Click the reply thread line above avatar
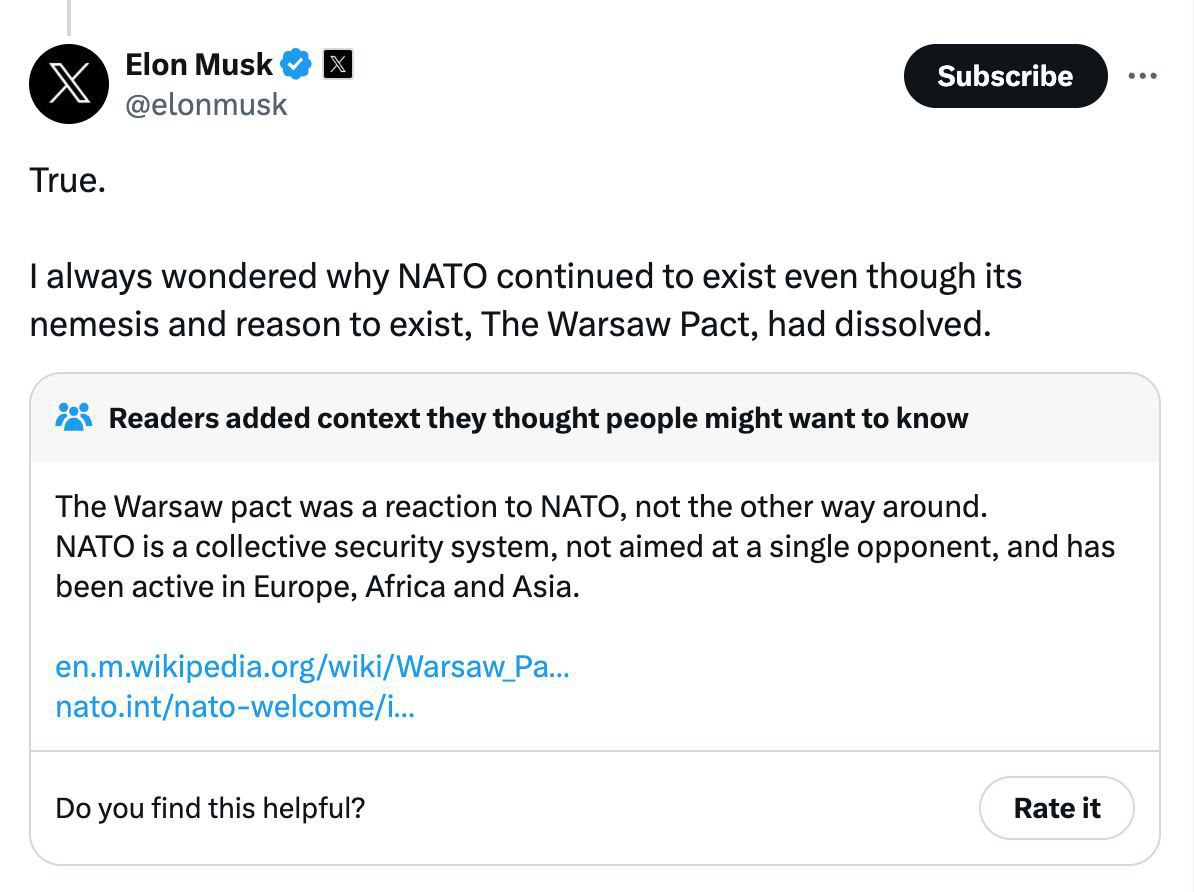 click(x=68, y=16)
